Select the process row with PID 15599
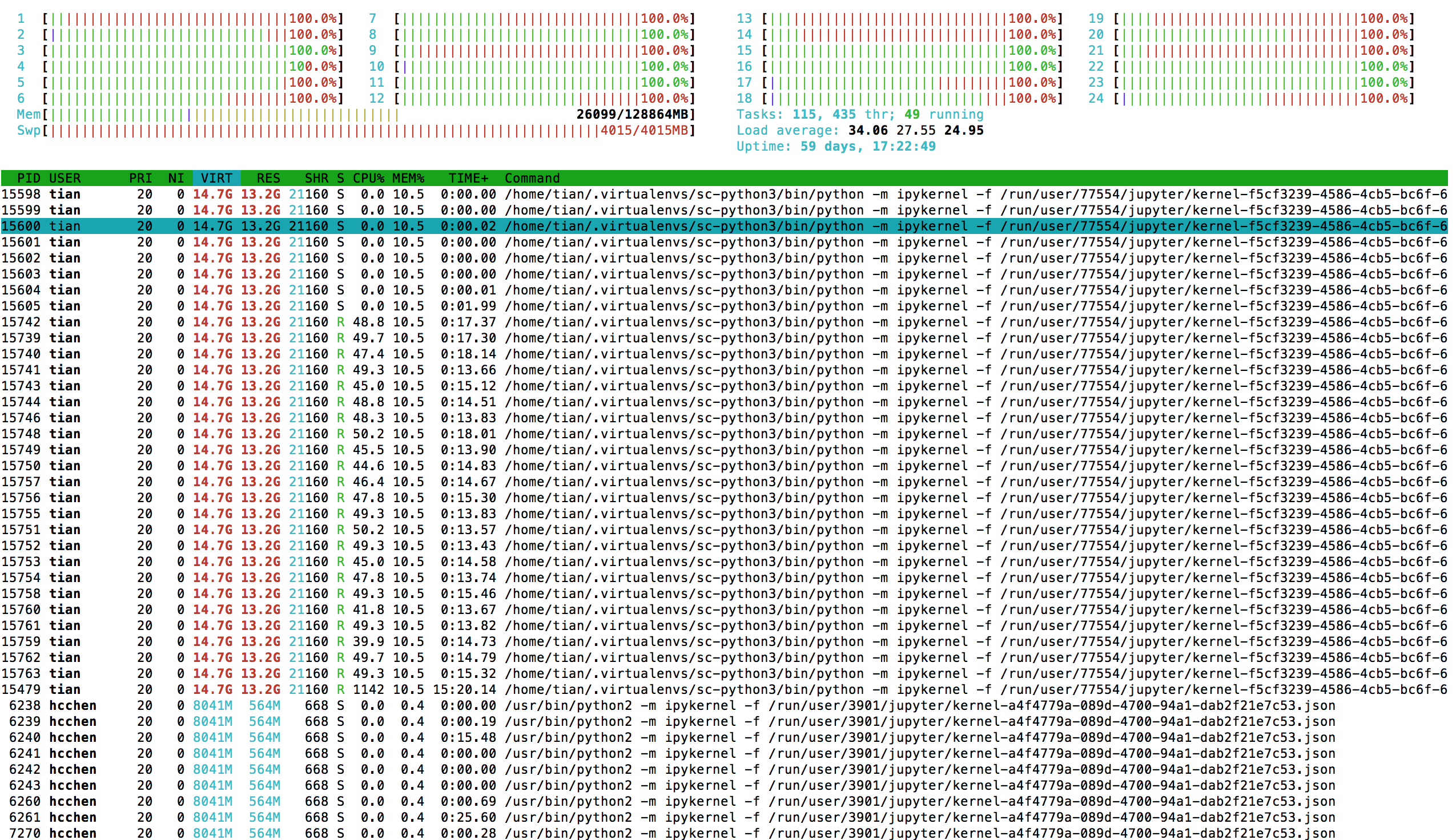This screenshot has width=1456, height=840. click(x=724, y=210)
